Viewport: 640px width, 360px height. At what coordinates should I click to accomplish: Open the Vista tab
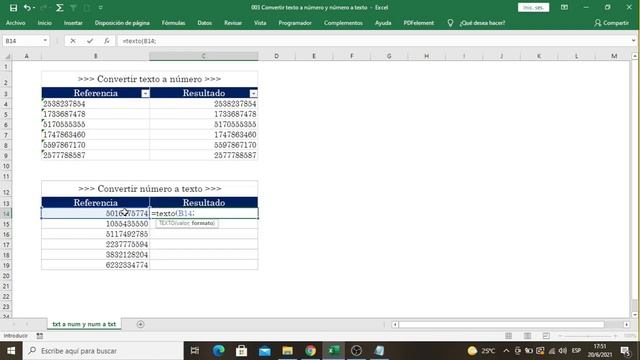point(260,23)
